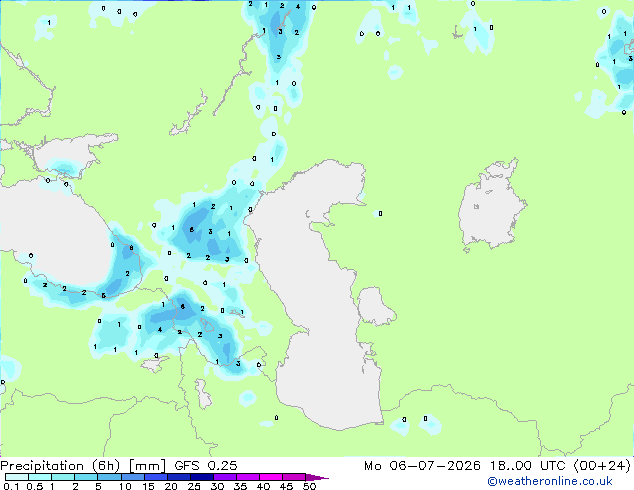Click the '50' legend value label
The height and width of the screenshot is (490, 634).
click(x=309, y=486)
